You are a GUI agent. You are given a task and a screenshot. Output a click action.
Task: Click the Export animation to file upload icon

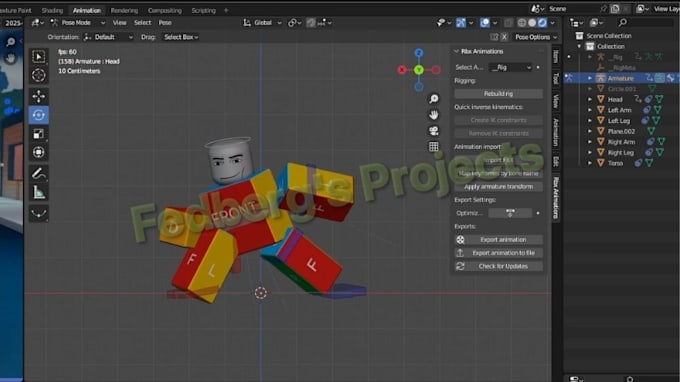click(460, 253)
